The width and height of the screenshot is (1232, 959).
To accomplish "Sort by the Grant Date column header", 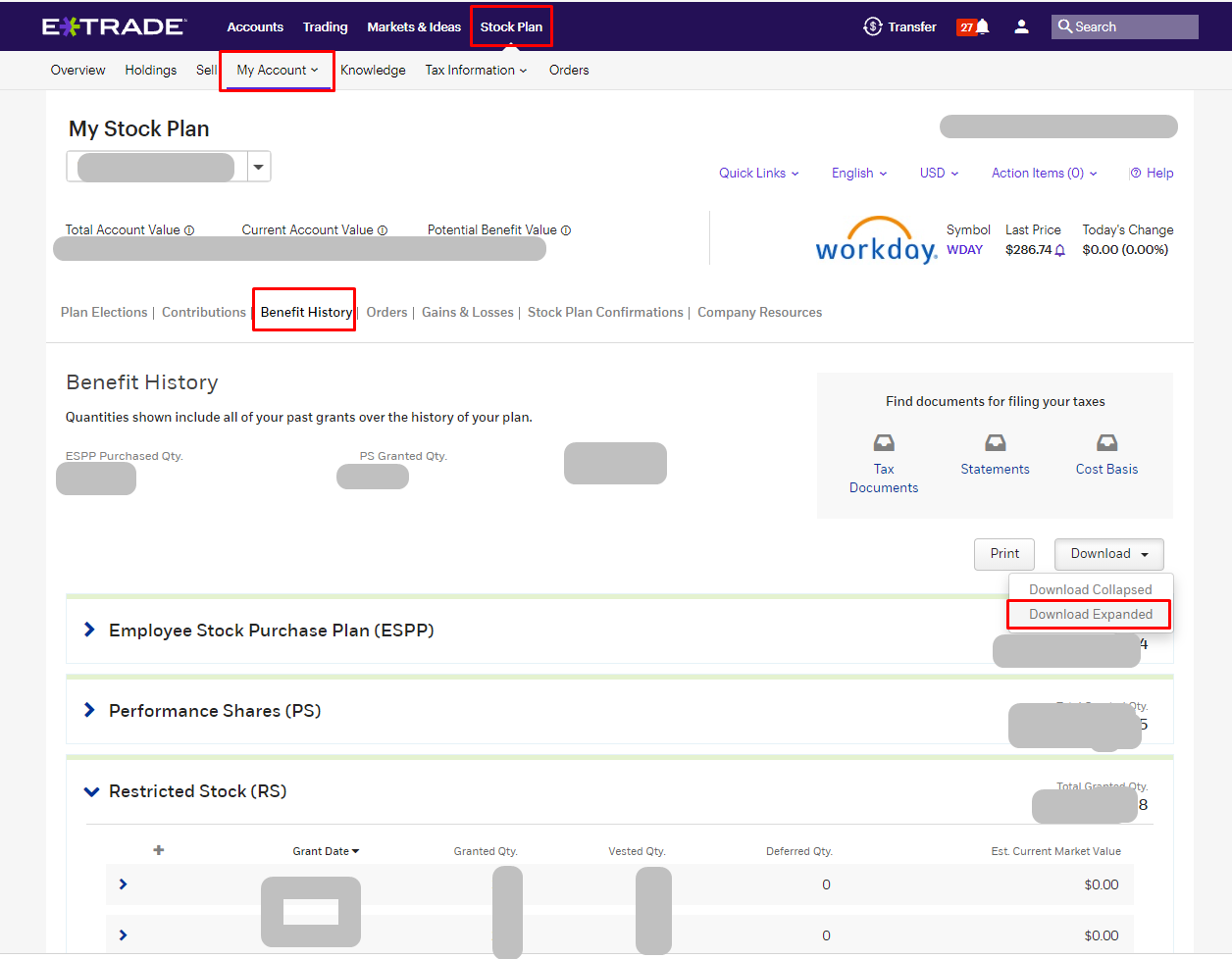I will tap(326, 851).
